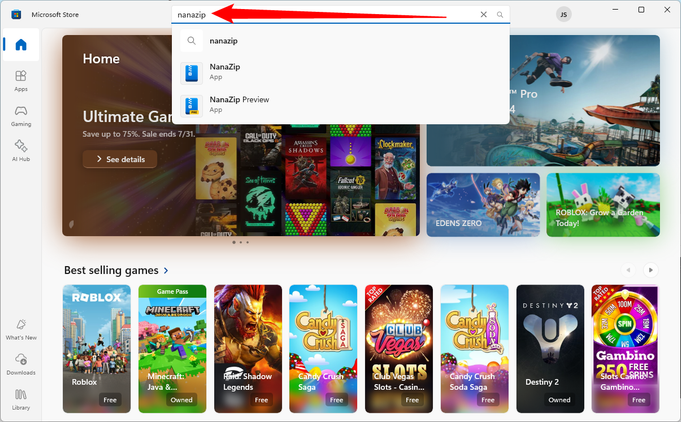The height and width of the screenshot is (422, 681).
Task: Open the AI Hub section
Action: click(x=21, y=151)
